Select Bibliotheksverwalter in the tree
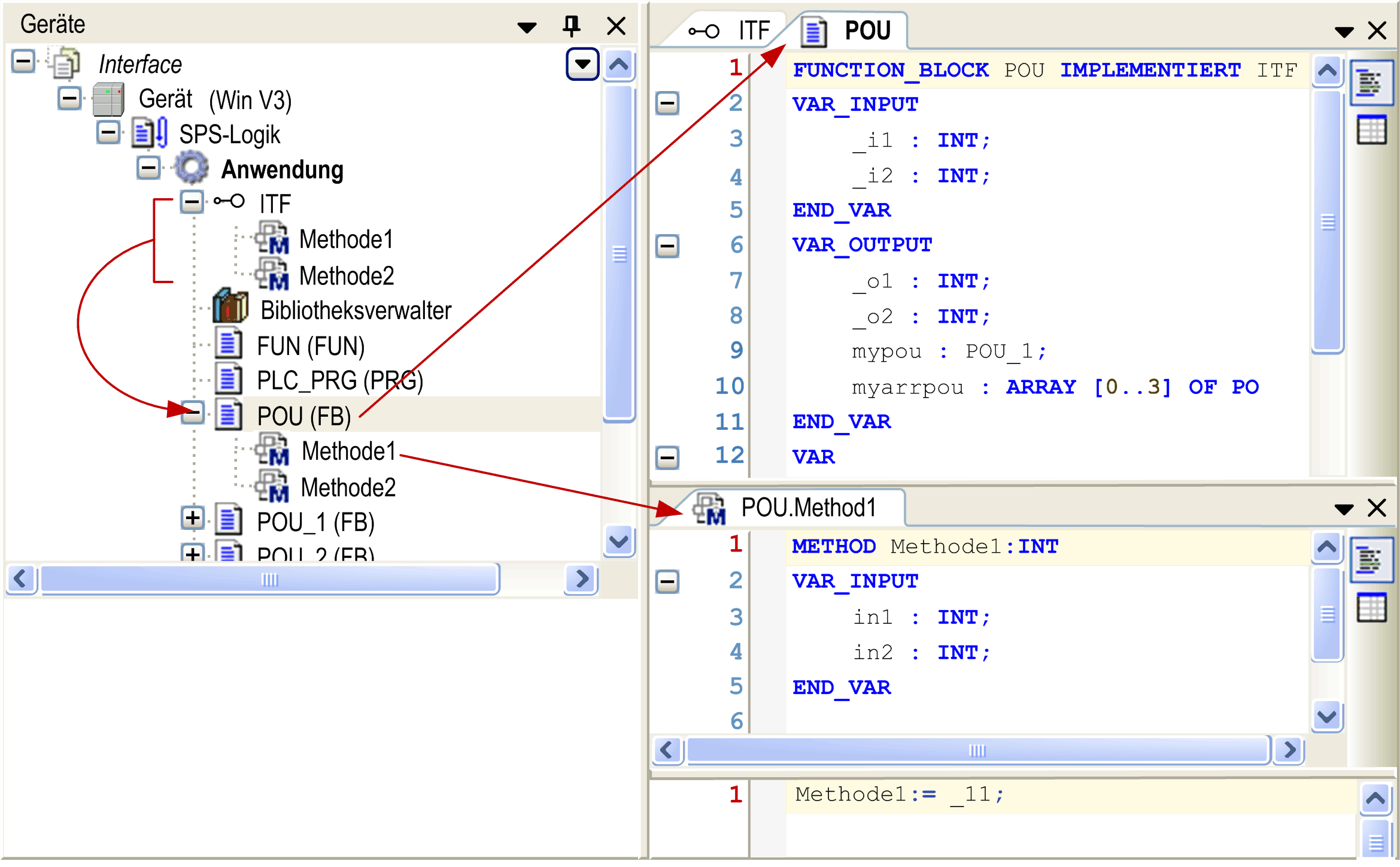Screen dimensions: 1400x867 coord(356,310)
